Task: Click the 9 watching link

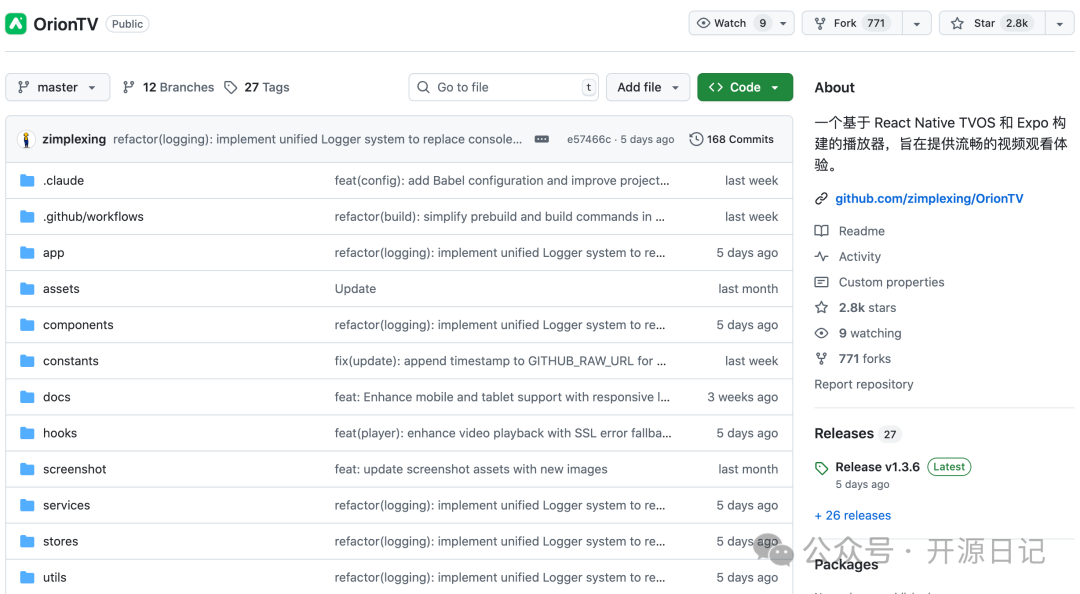Action: [x=870, y=333]
